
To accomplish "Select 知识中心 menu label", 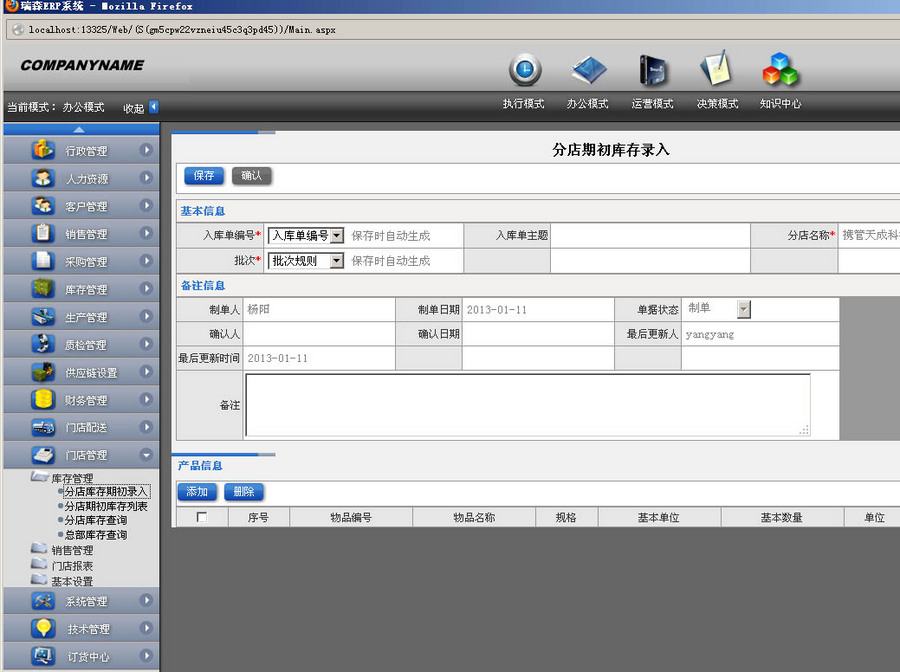I will pos(781,104).
